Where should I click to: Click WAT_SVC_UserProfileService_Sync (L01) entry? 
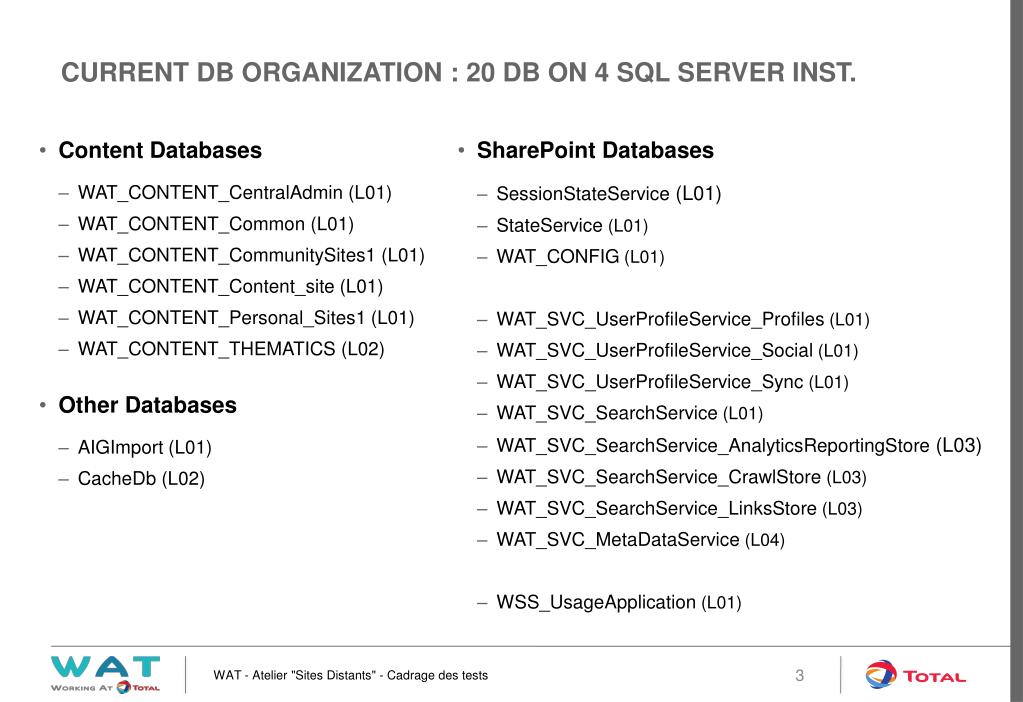click(x=673, y=382)
